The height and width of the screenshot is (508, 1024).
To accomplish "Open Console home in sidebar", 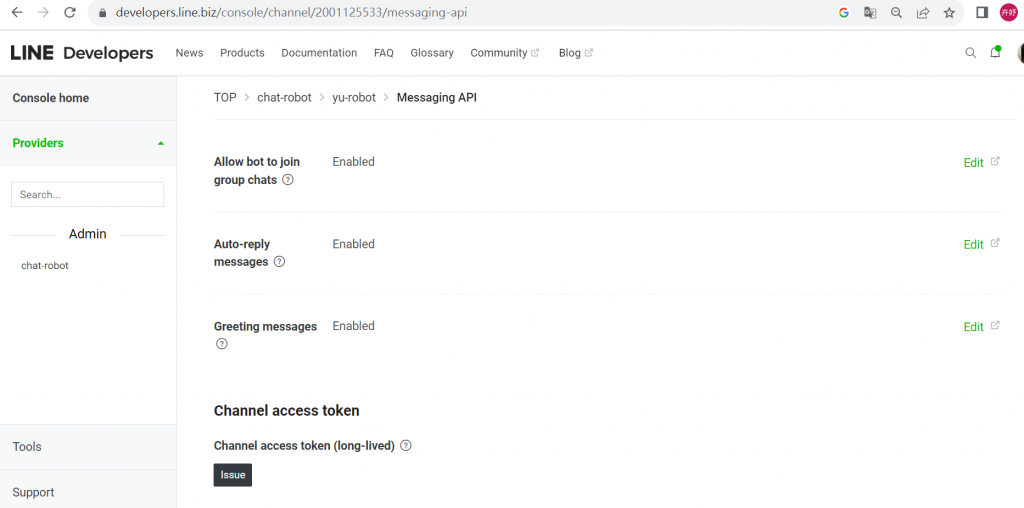I will click(51, 98).
